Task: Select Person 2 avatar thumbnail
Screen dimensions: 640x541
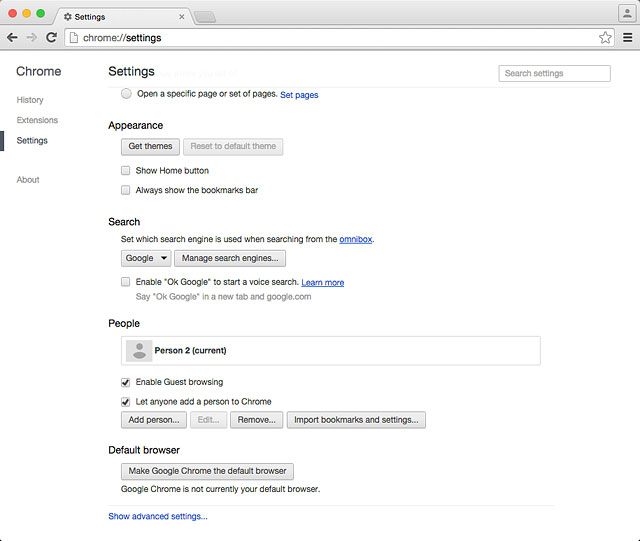Action: 139,351
